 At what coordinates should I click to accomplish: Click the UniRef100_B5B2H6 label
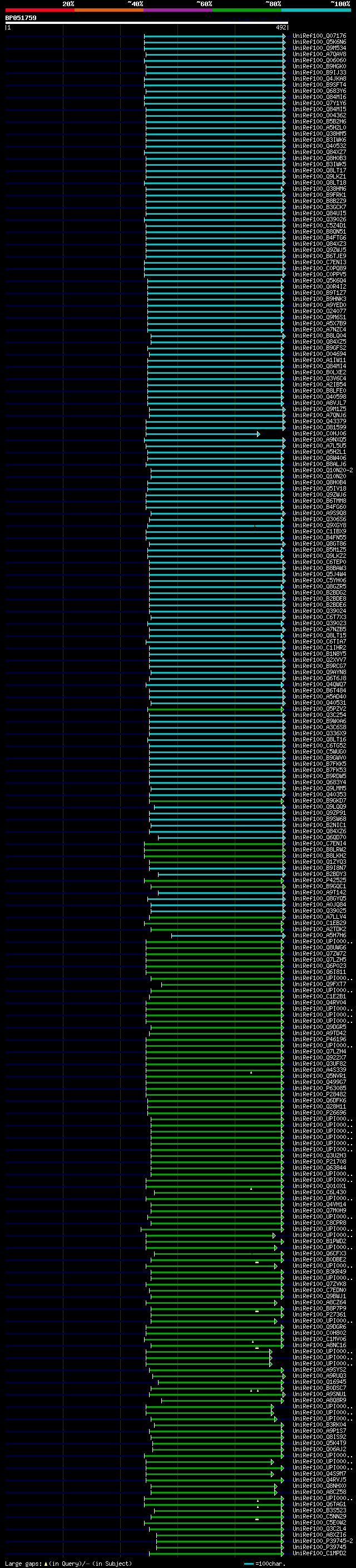319,122
